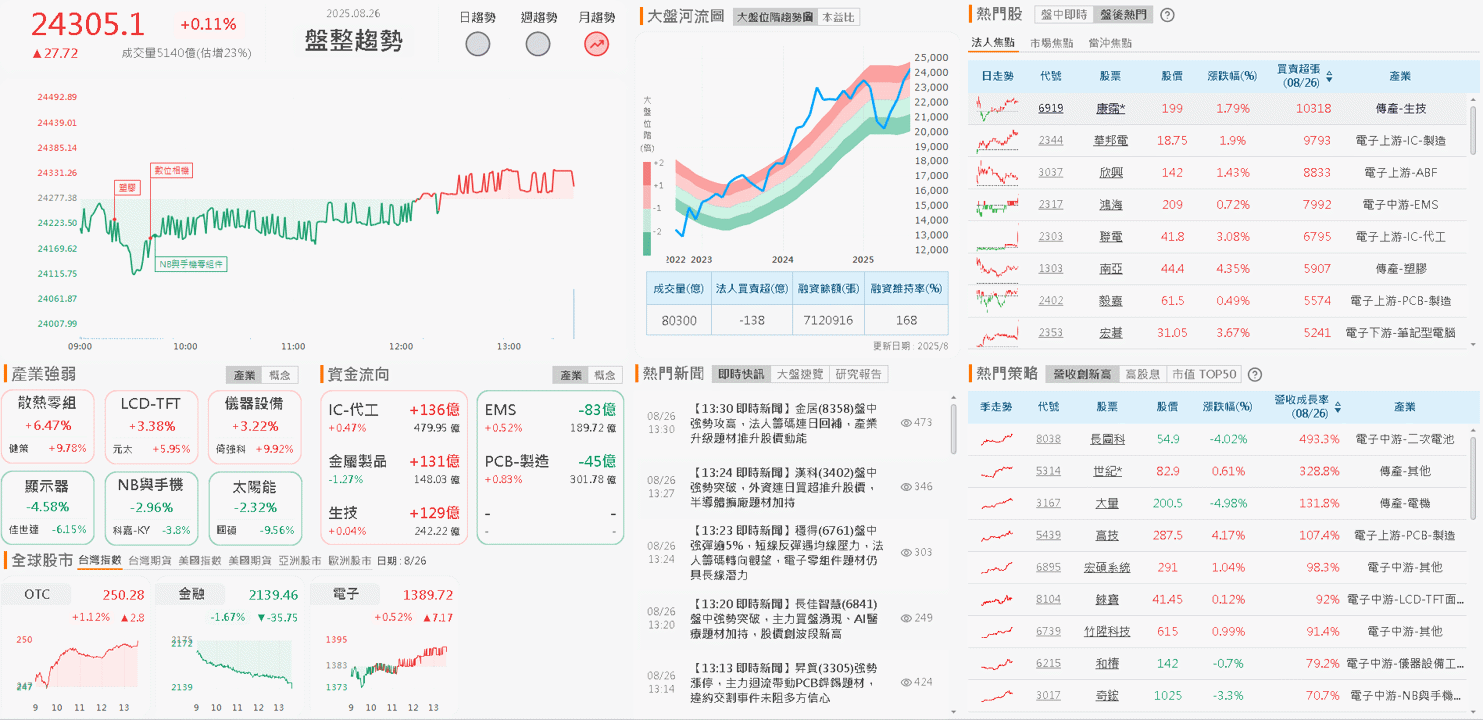Switch global markets to 歐洲股市
This screenshot has width=1483, height=720.
pos(350,561)
